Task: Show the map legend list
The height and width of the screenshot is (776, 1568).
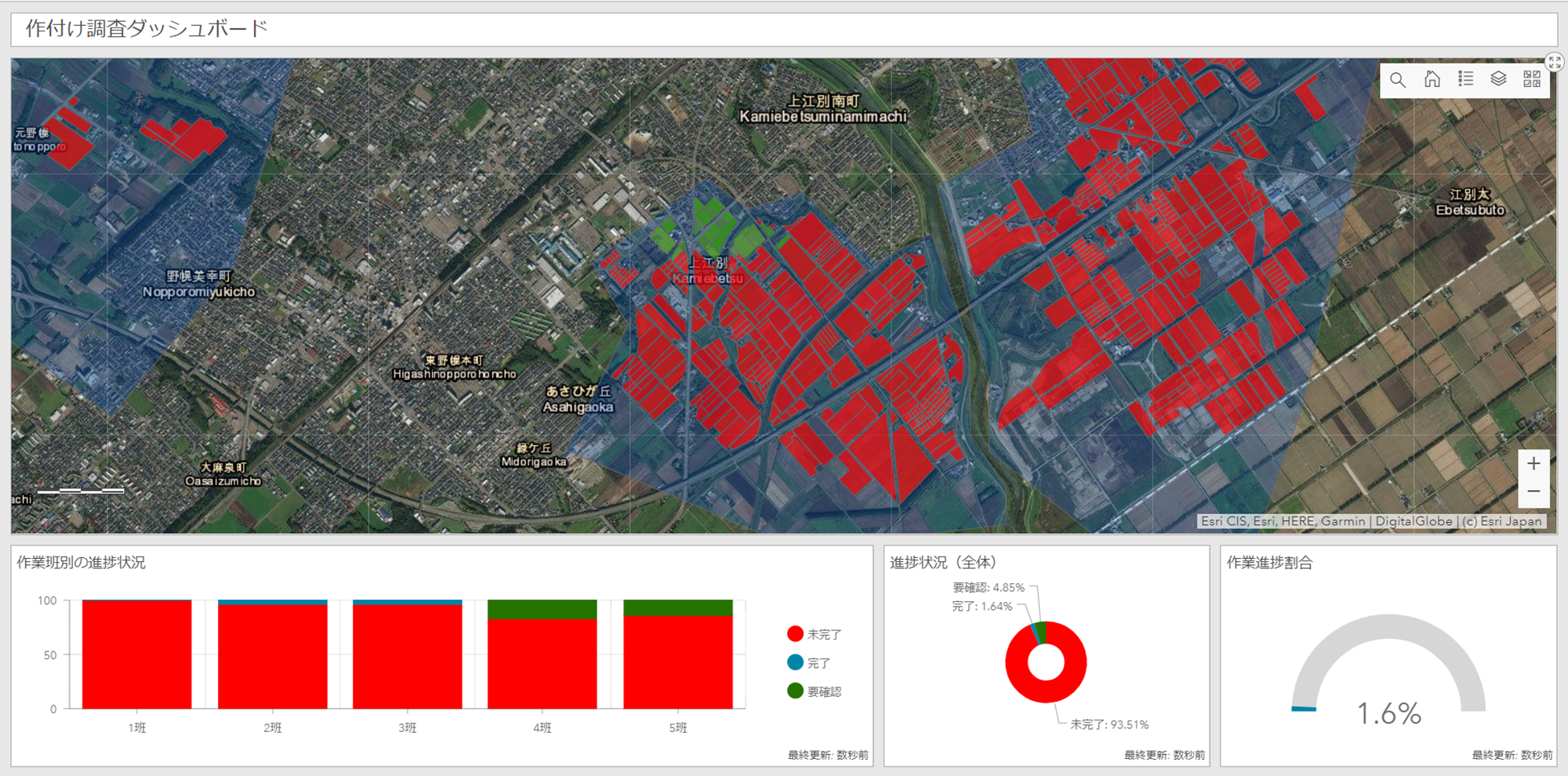Action: point(1465,79)
